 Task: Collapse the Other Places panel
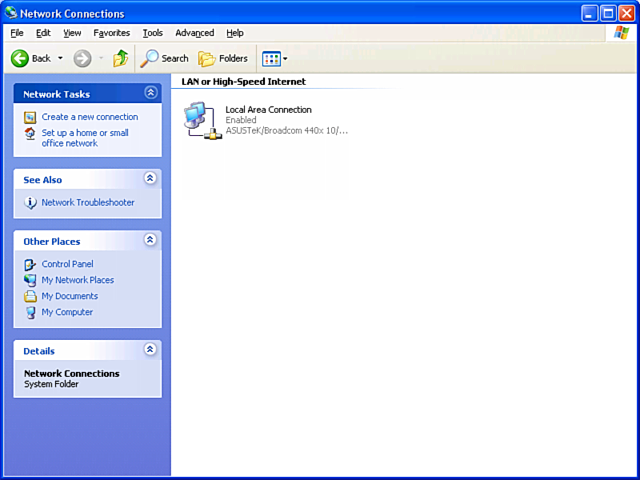click(150, 240)
